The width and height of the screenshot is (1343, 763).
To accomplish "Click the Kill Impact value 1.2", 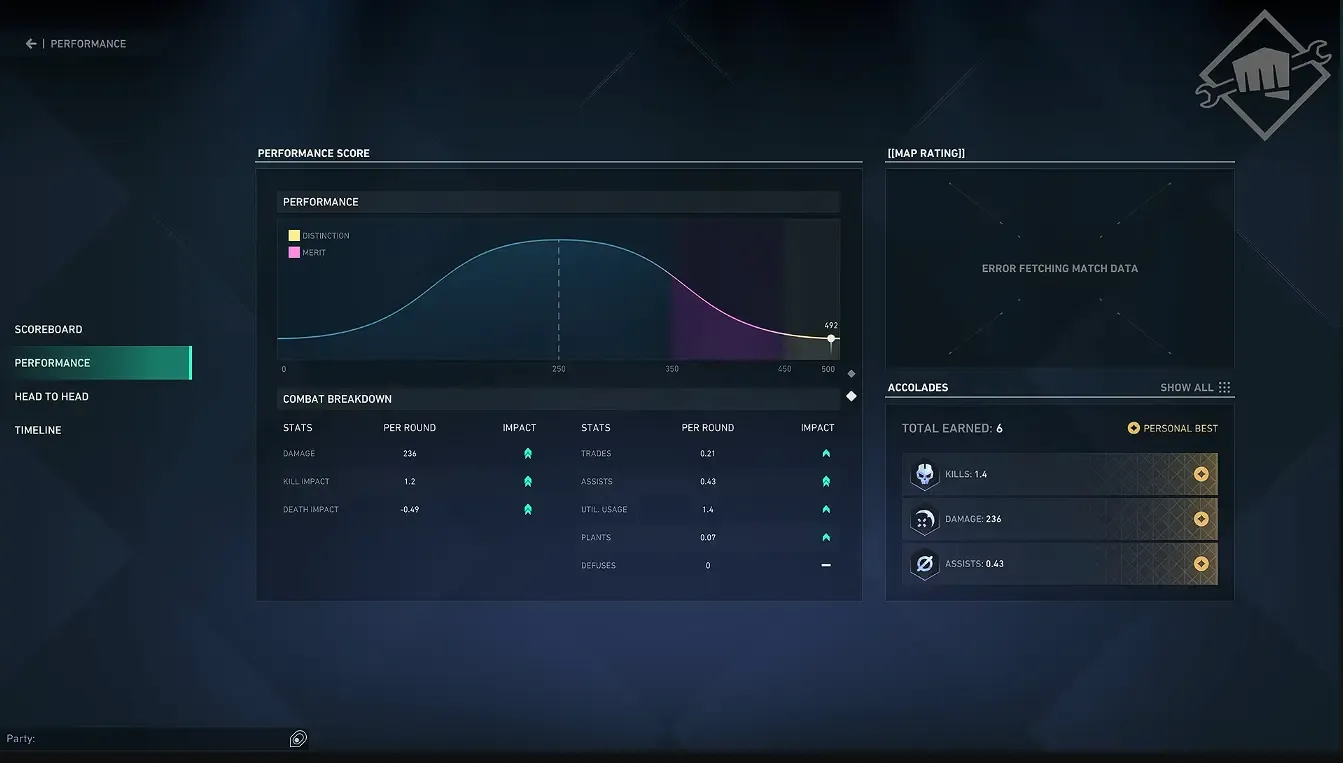I will point(410,482).
